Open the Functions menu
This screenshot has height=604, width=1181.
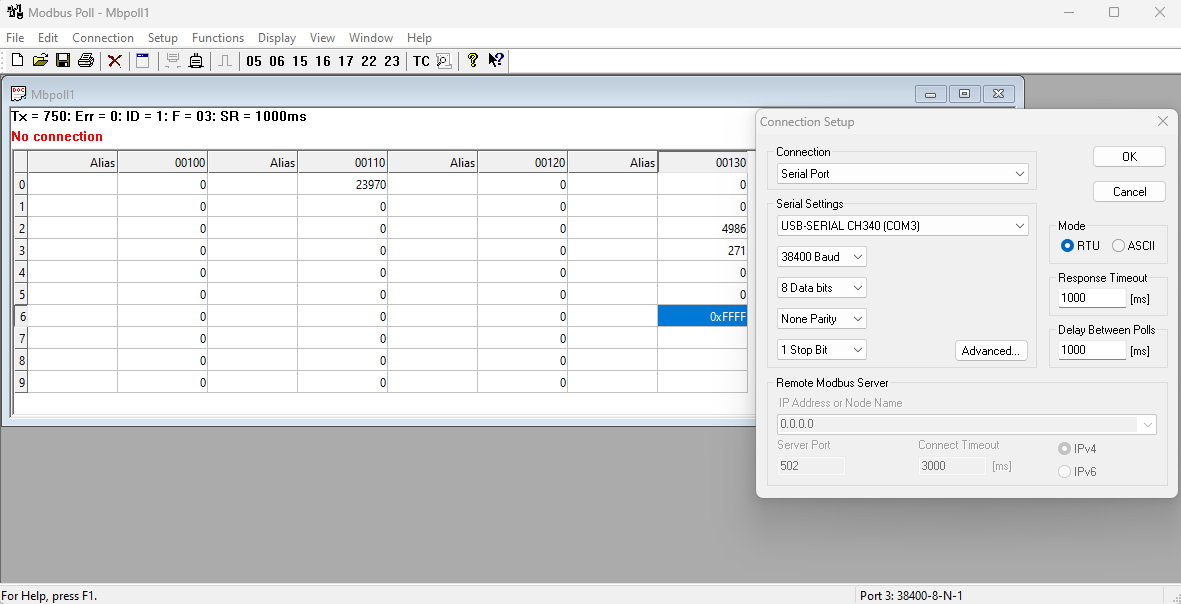217,38
